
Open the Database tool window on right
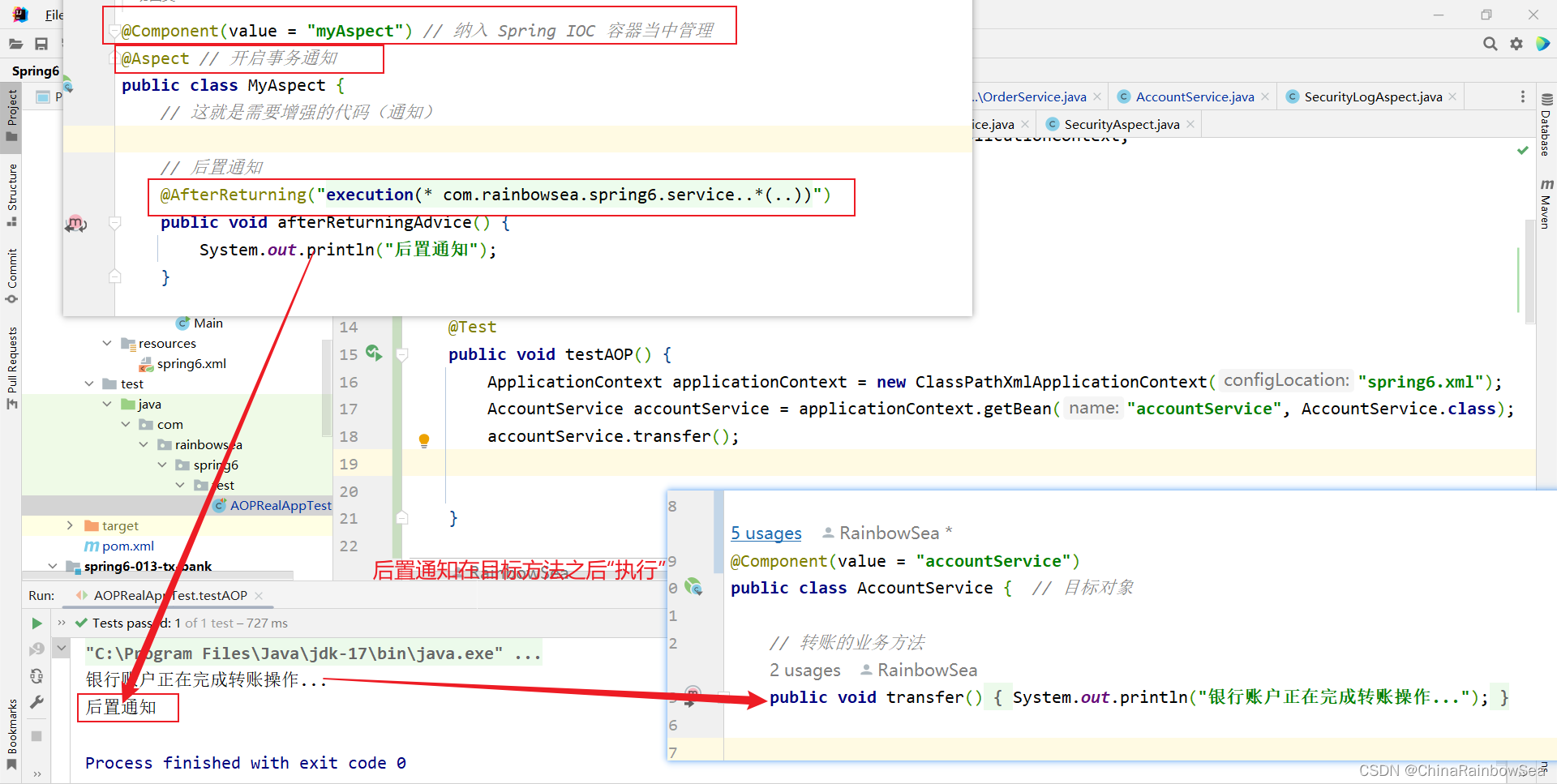pyautogui.click(x=1546, y=125)
